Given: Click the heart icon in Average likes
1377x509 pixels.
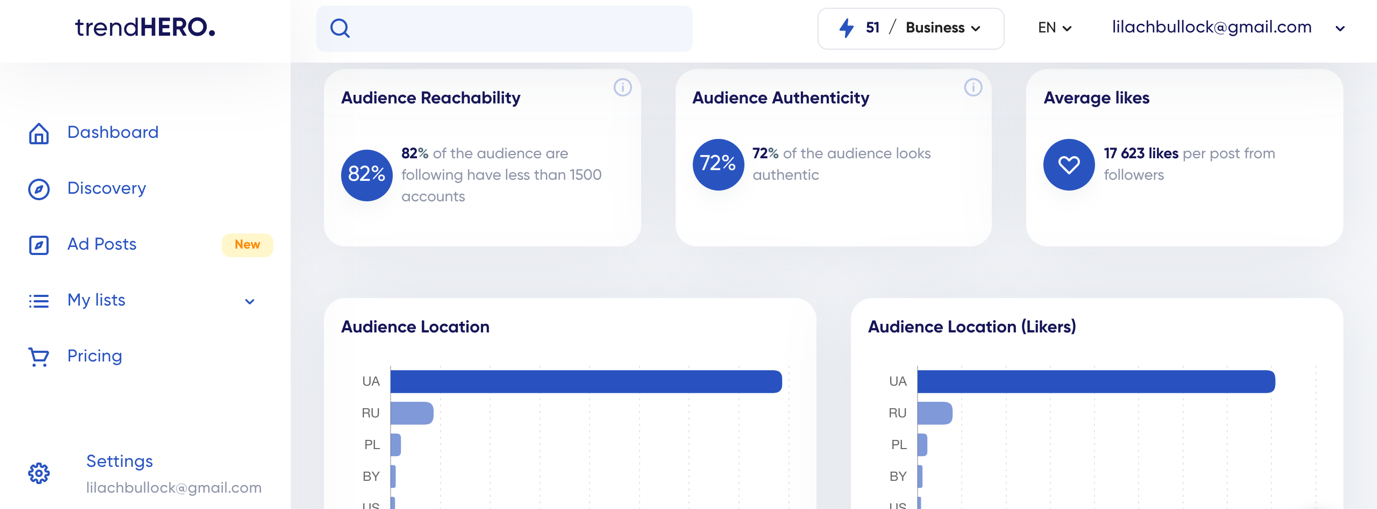Looking at the screenshot, I should pyautogui.click(x=1069, y=164).
